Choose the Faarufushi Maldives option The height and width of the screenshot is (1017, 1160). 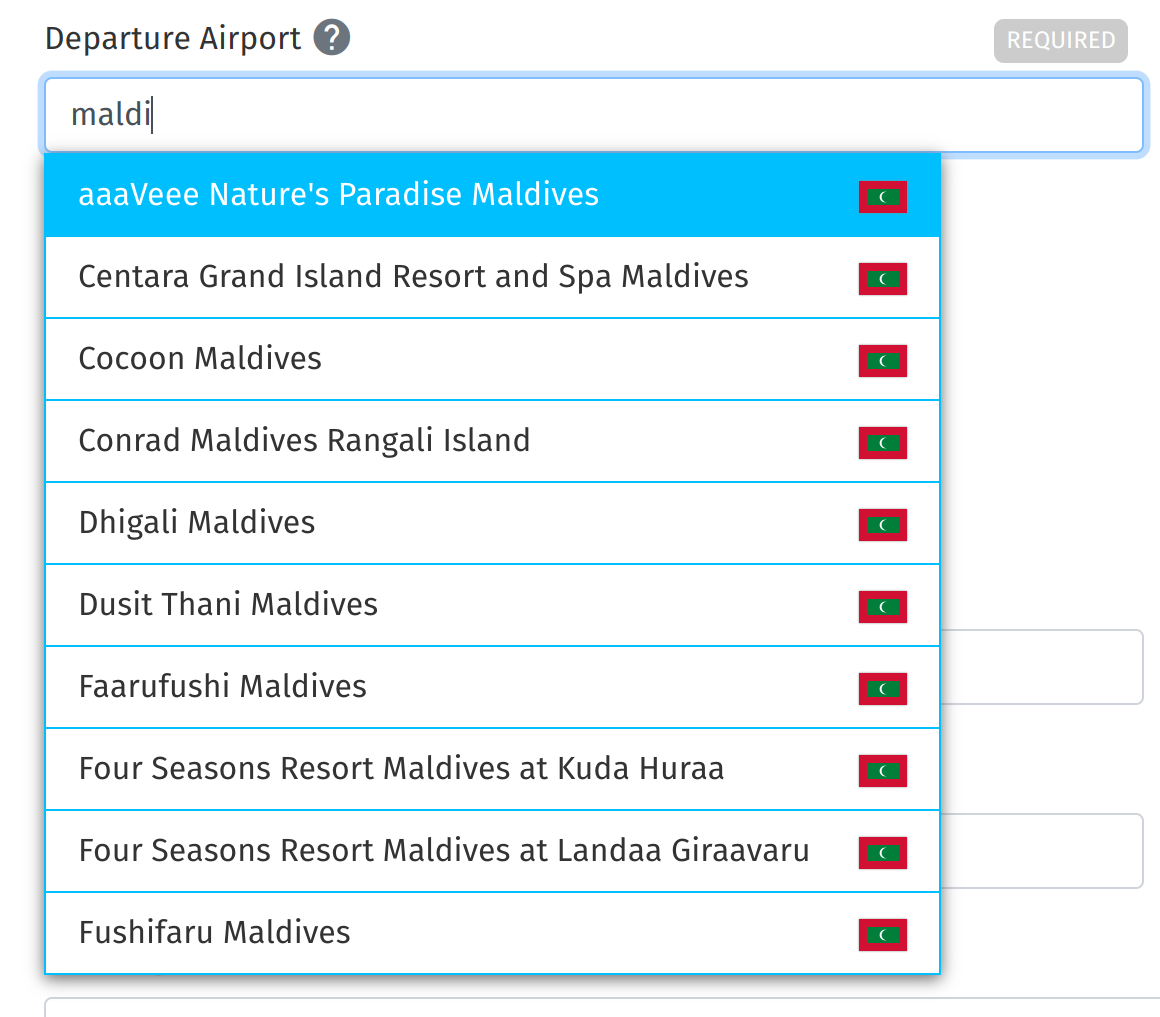point(493,688)
